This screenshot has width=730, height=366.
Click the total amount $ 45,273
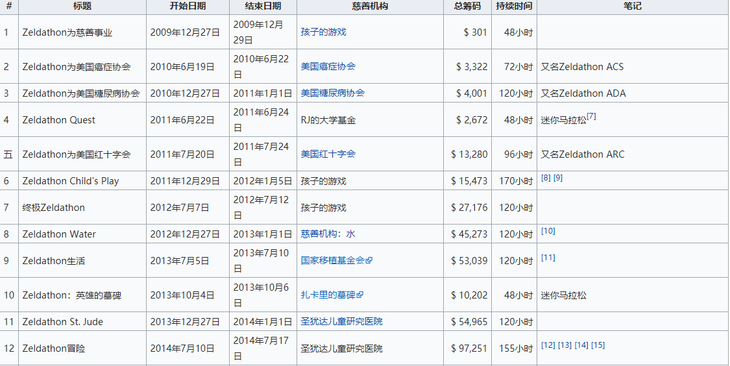469,234
